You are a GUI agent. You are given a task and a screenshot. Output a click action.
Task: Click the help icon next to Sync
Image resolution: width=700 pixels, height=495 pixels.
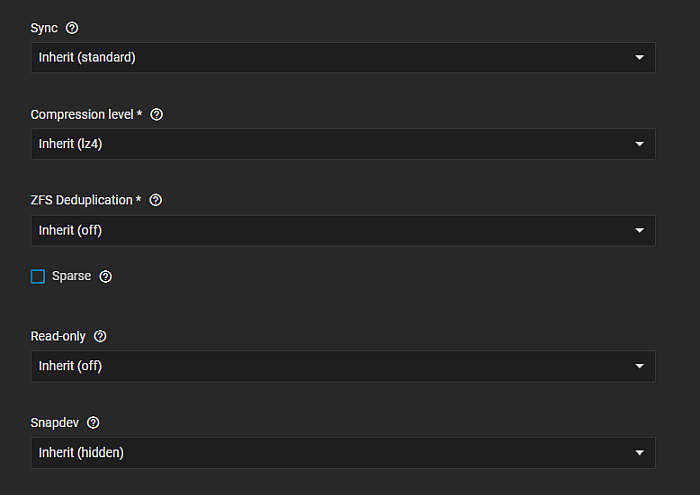click(72, 28)
